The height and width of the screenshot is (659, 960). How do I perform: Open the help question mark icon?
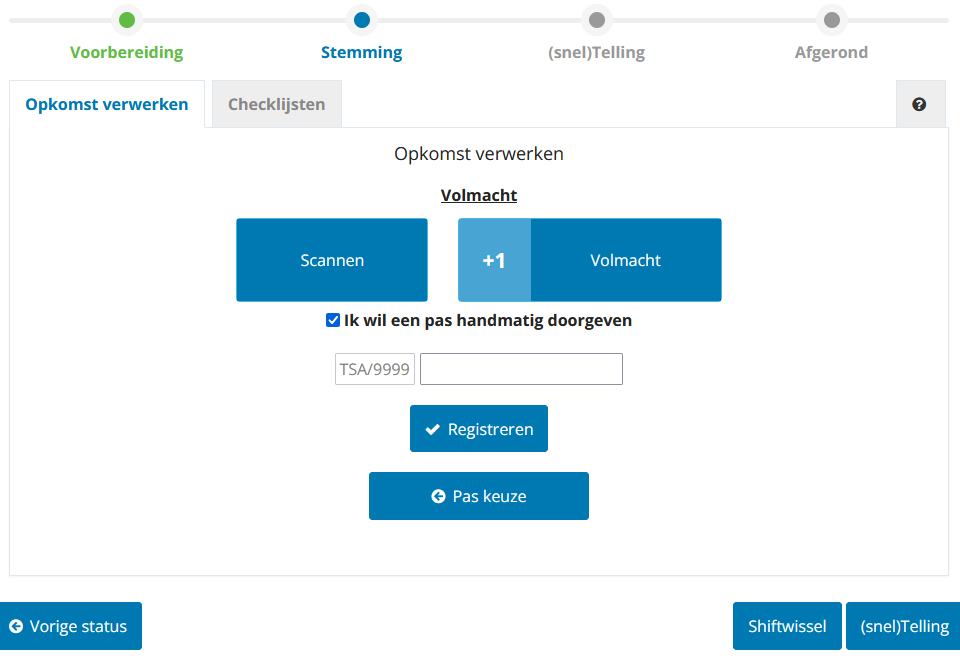click(919, 104)
